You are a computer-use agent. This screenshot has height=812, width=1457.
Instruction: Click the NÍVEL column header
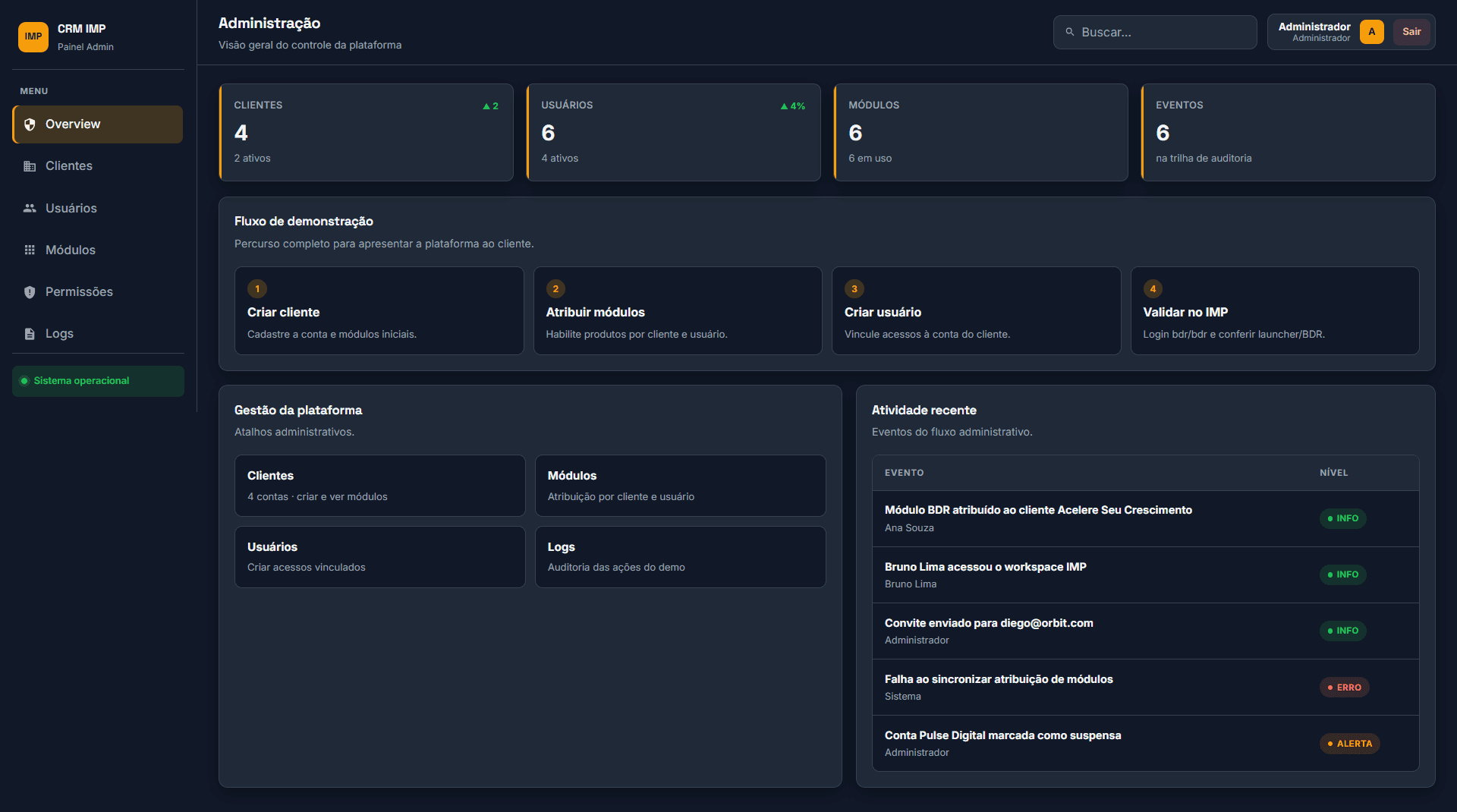(x=1333, y=473)
